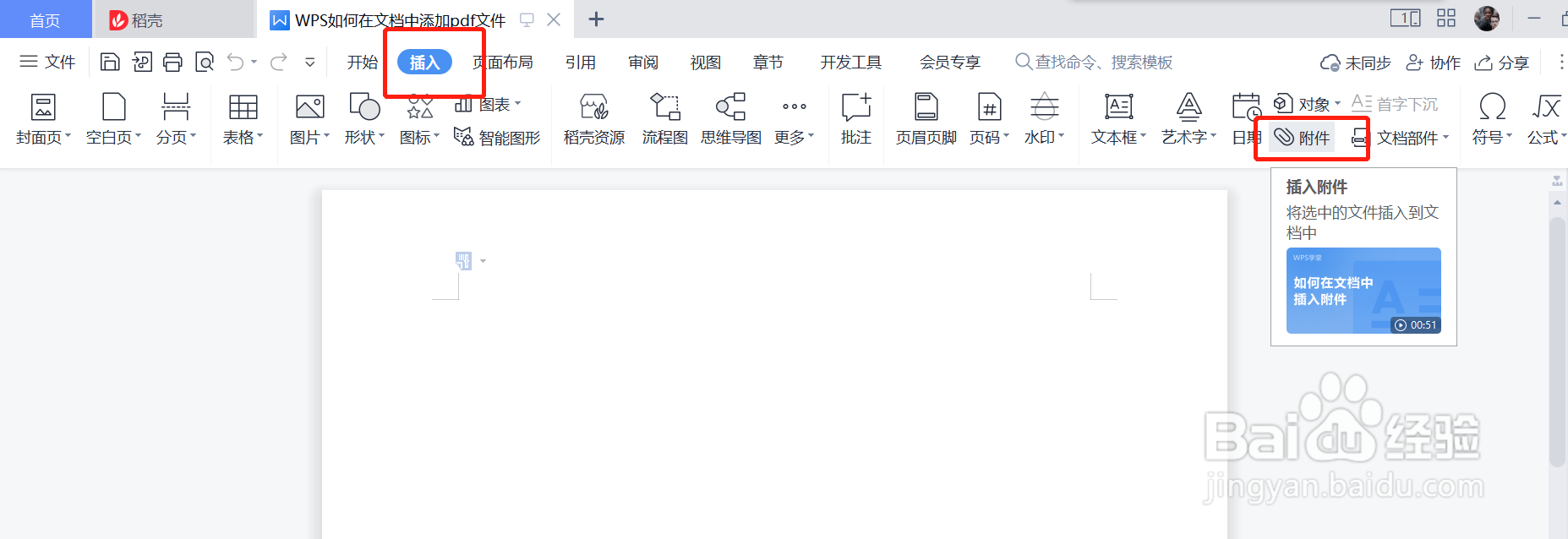
Task: Click the paragraph layout marker in document
Action: [x=463, y=261]
